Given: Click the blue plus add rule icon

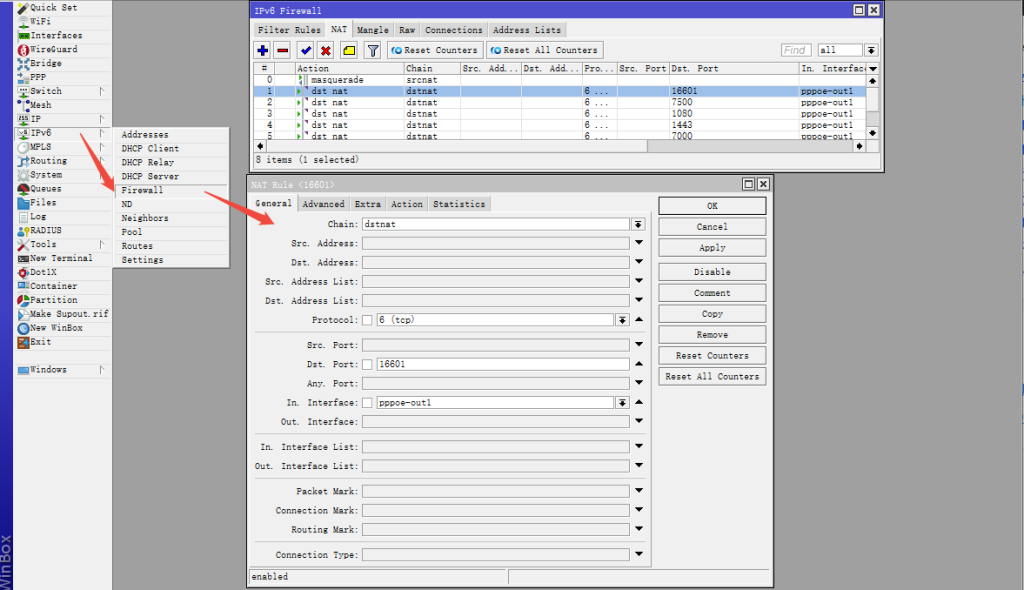Looking at the screenshot, I should click(263, 50).
